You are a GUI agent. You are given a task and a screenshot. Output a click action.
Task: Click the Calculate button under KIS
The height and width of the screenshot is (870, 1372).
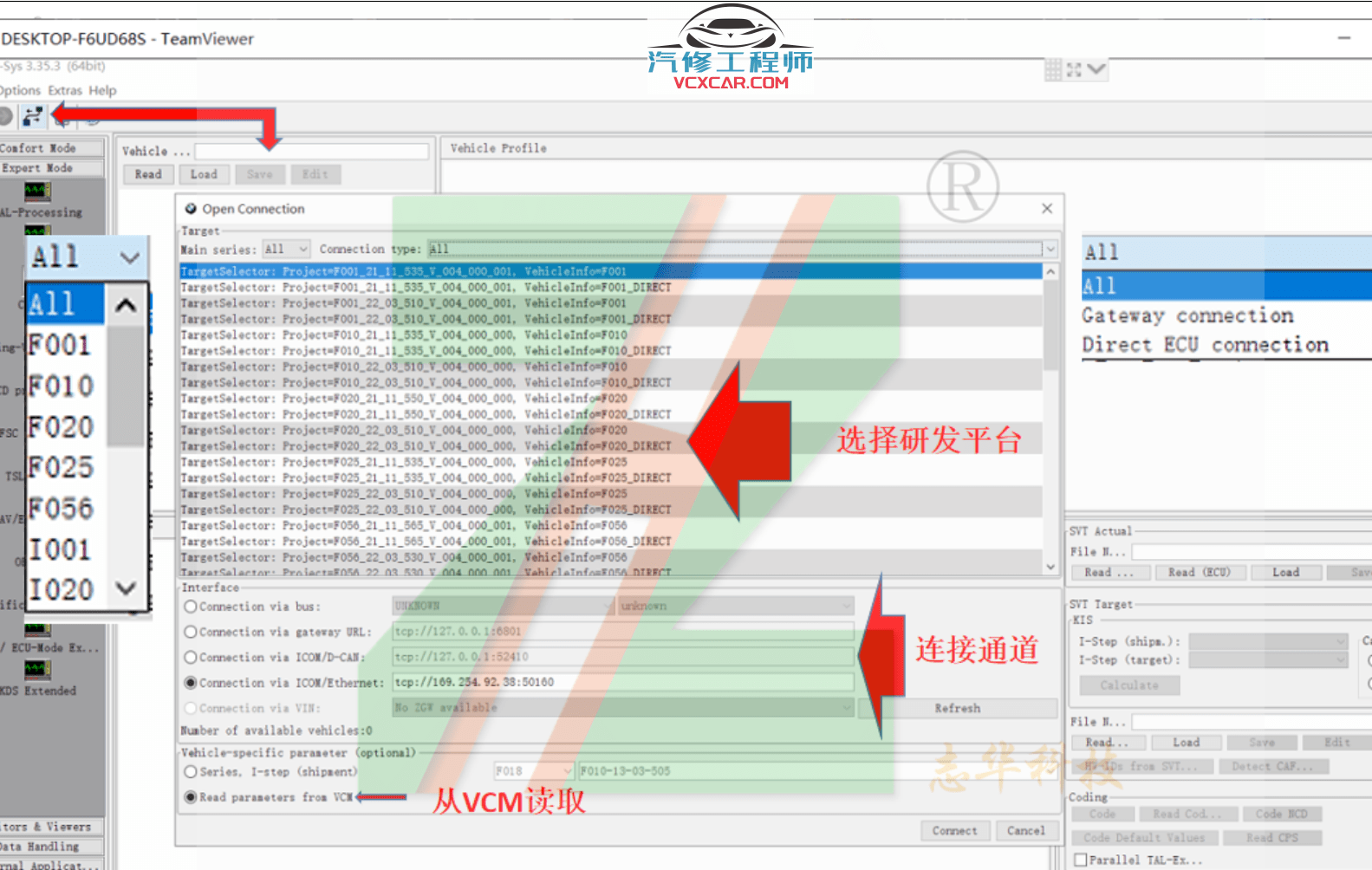[x=1130, y=685]
